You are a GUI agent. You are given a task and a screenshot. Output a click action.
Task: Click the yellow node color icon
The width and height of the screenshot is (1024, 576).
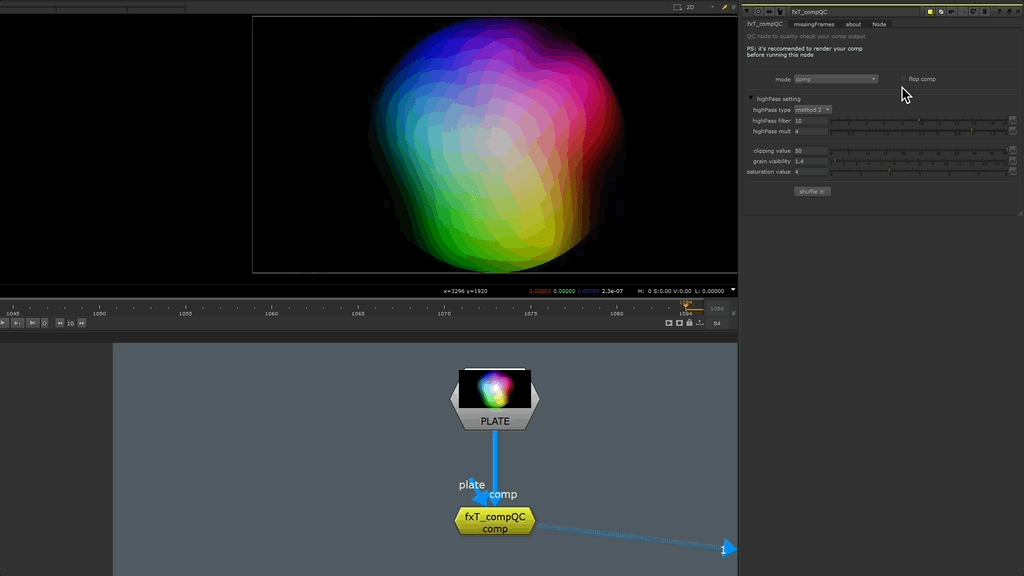pyautogui.click(x=930, y=12)
